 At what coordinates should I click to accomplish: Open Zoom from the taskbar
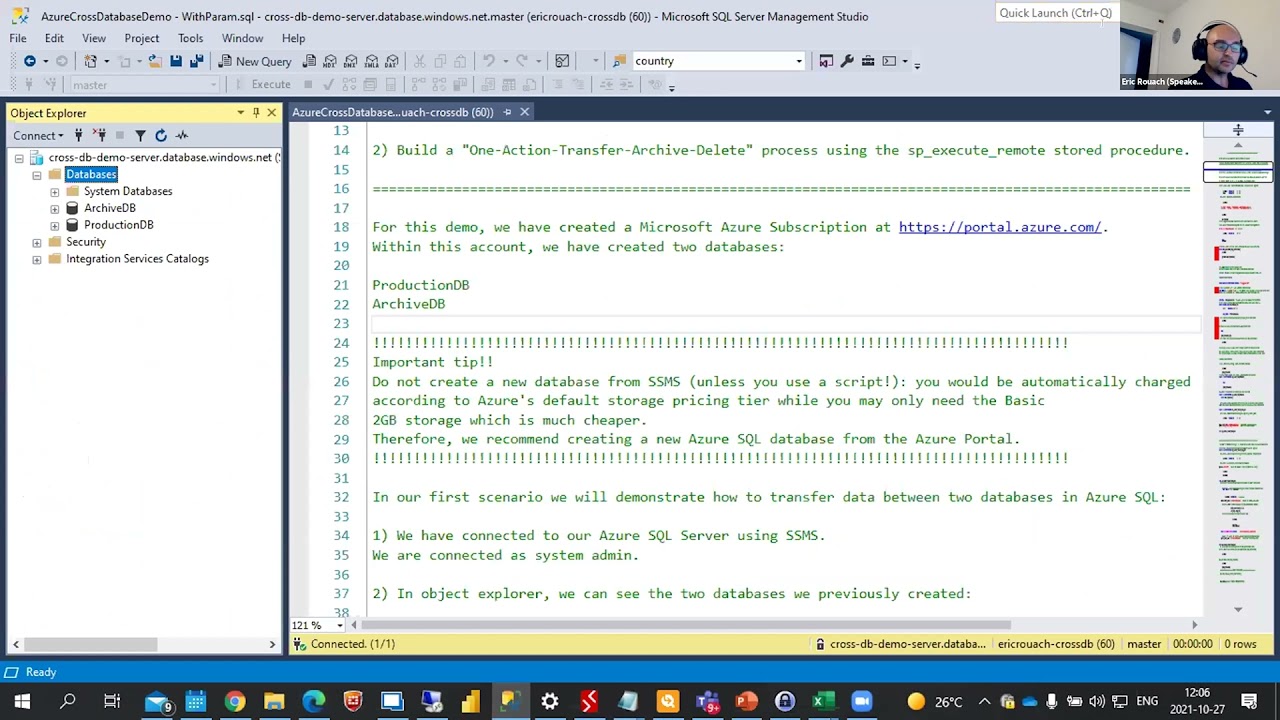coord(862,701)
